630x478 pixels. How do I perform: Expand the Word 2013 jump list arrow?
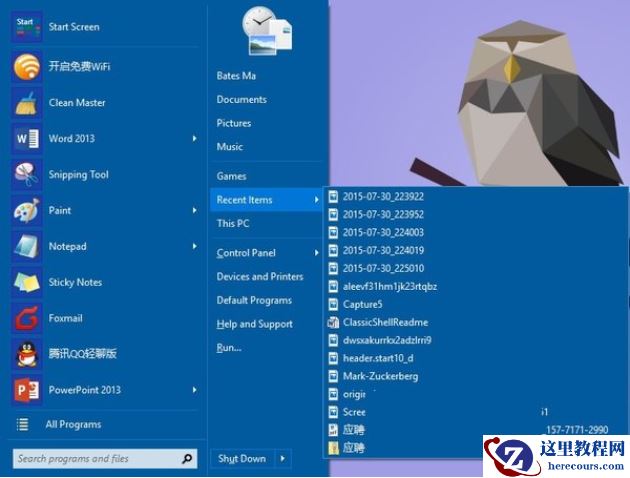[194, 139]
